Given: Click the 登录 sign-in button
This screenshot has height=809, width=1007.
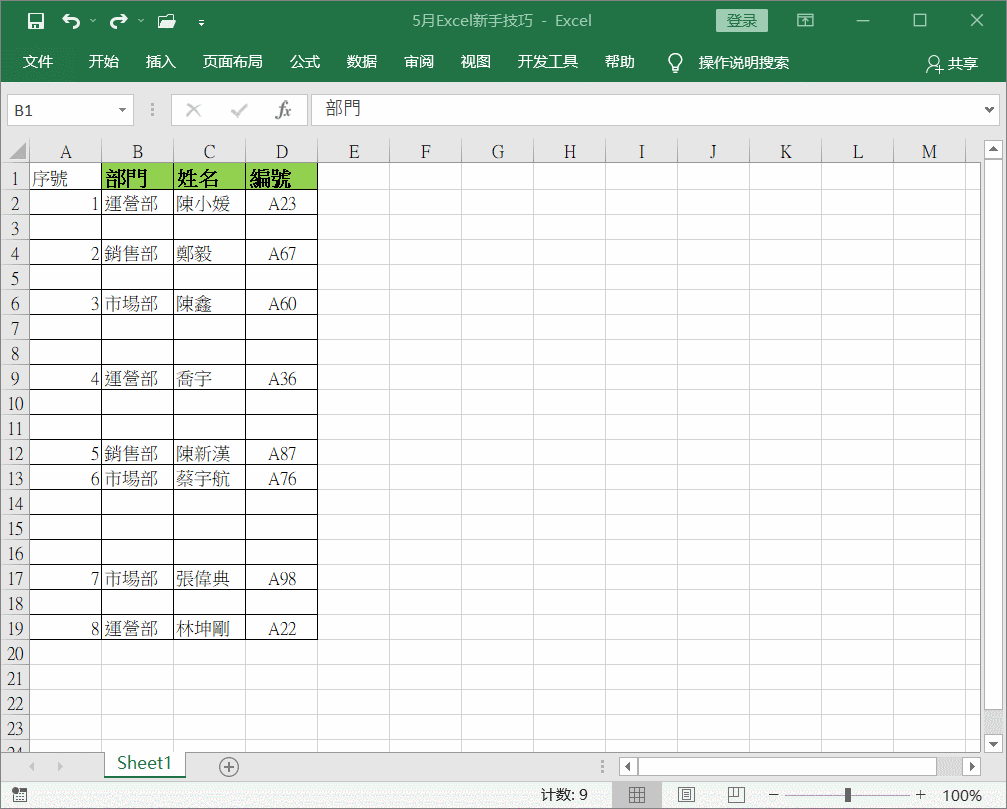Looking at the screenshot, I should (x=742, y=21).
